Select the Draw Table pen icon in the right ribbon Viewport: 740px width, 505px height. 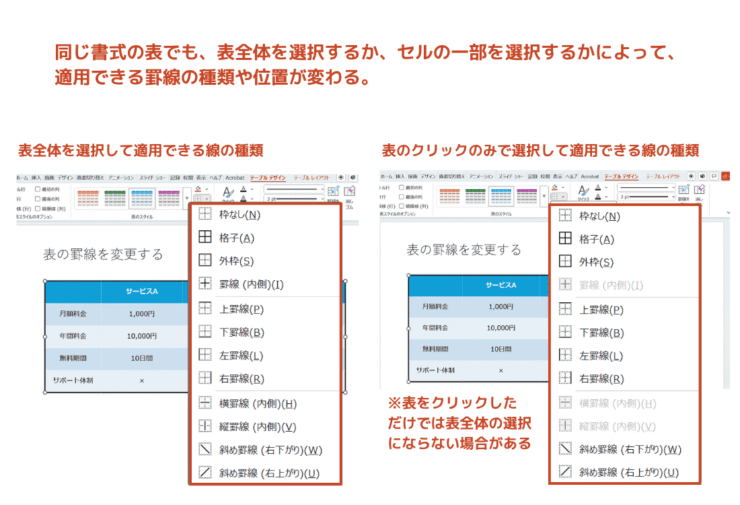tap(684, 189)
